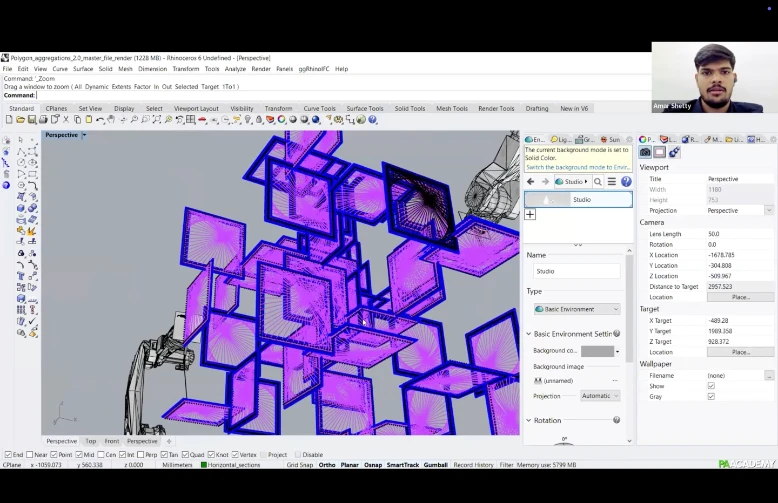
Task: Click the back arrow in Environments panel
Action: pyautogui.click(x=531, y=182)
